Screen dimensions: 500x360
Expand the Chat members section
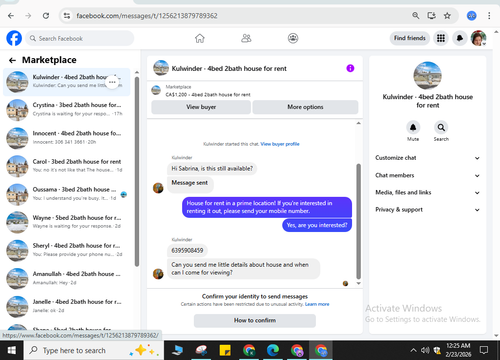pyautogui.click(x=427, y=175)
